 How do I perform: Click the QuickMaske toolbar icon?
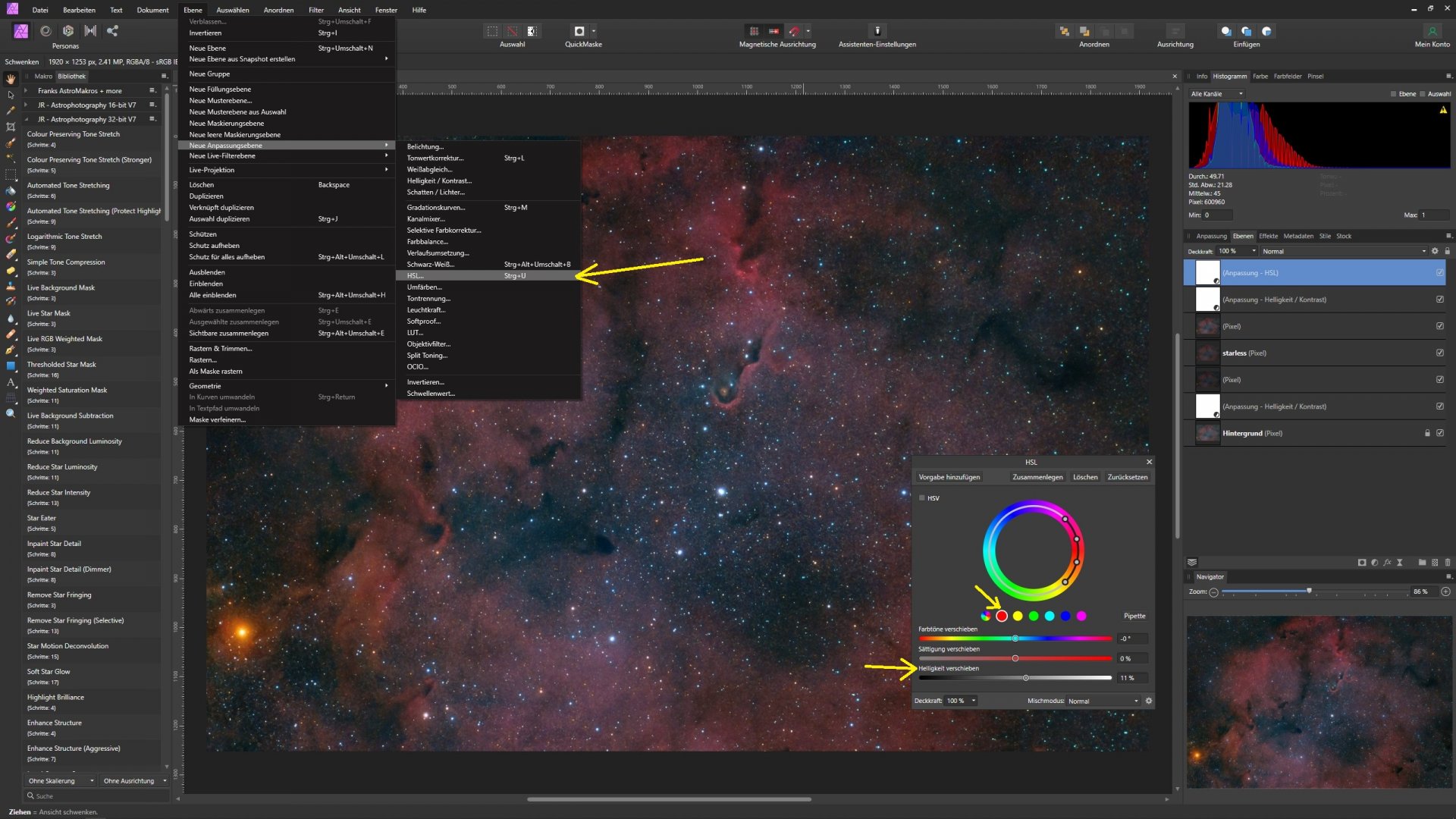click(579, 31)
